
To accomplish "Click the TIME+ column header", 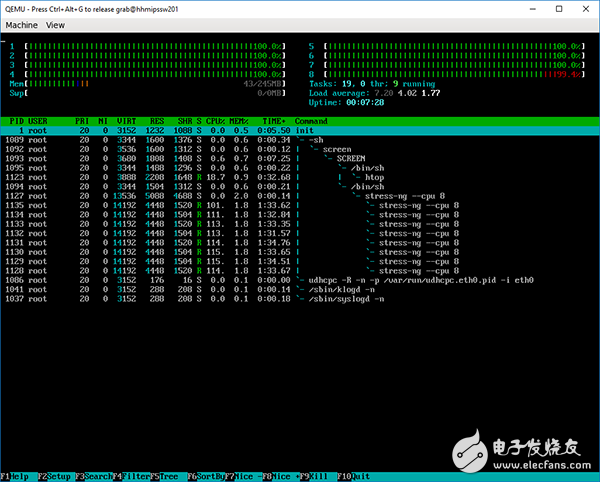I will pyautogui.click(x=272, y=121).
